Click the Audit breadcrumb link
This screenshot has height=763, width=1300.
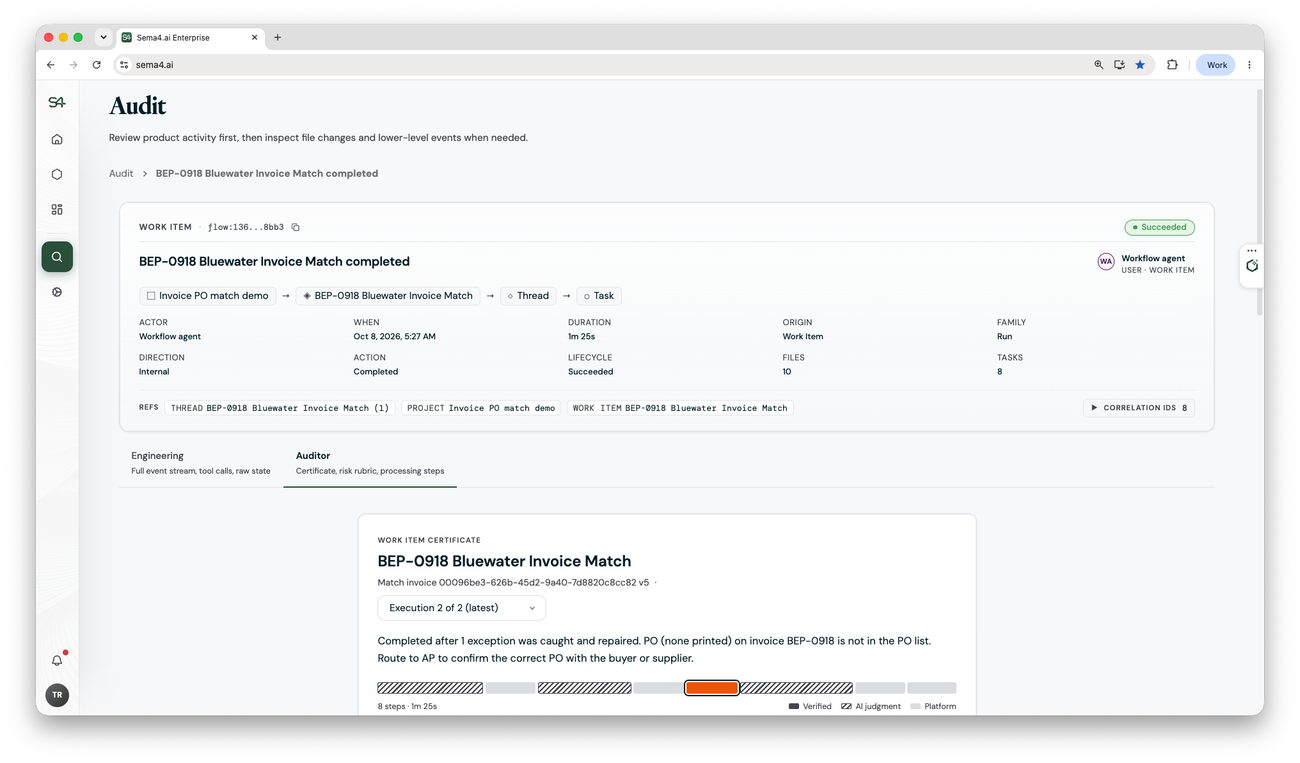[121, 173]
